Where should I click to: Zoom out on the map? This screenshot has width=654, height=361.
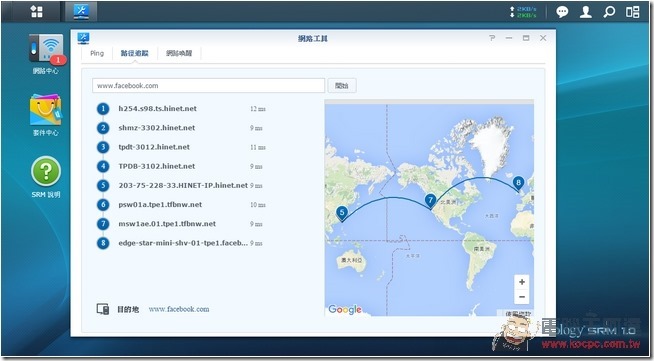point(521,297)
